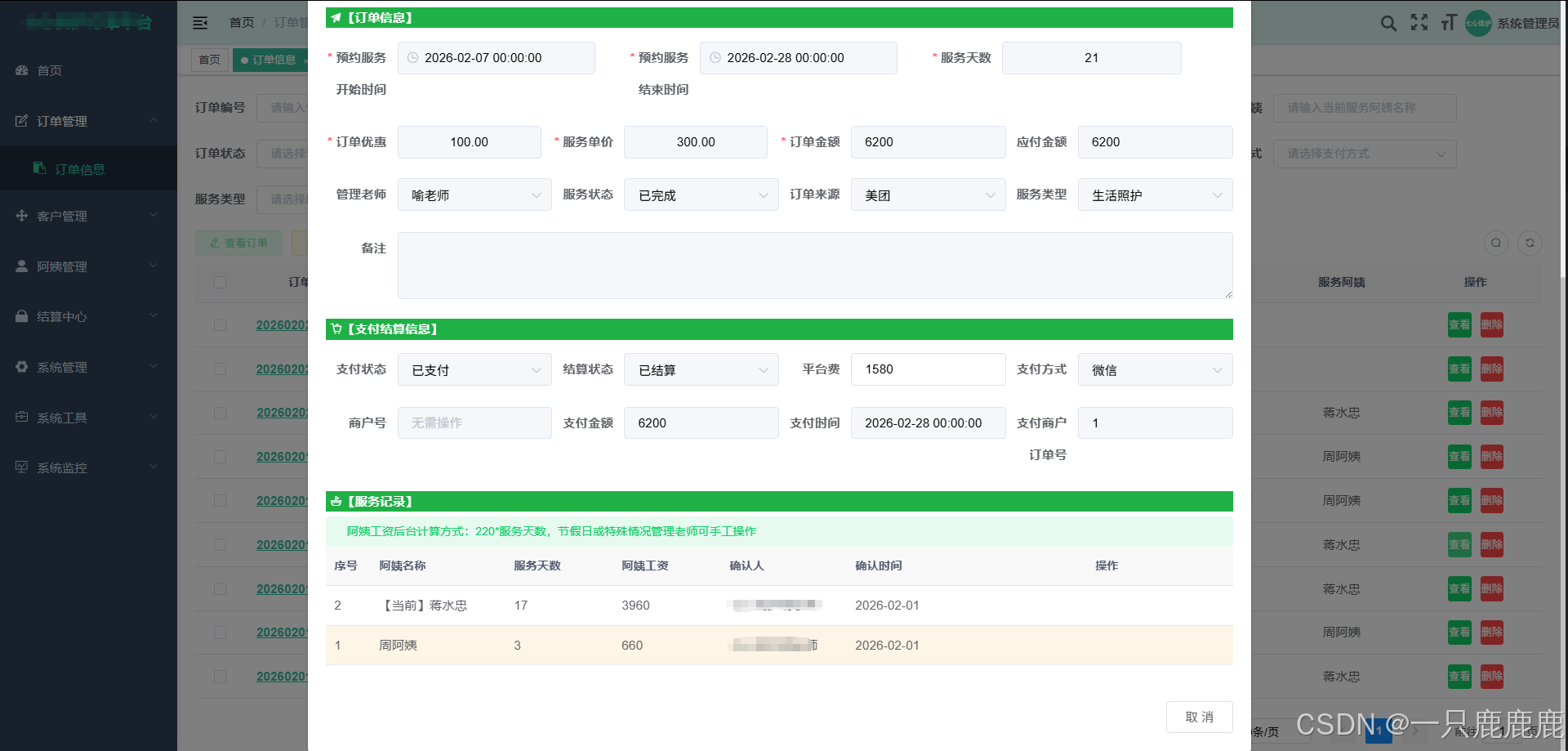Click the 订单优惠 field with 100.00
Viewport: 1568px width, 751px height.
coord(470,142)
